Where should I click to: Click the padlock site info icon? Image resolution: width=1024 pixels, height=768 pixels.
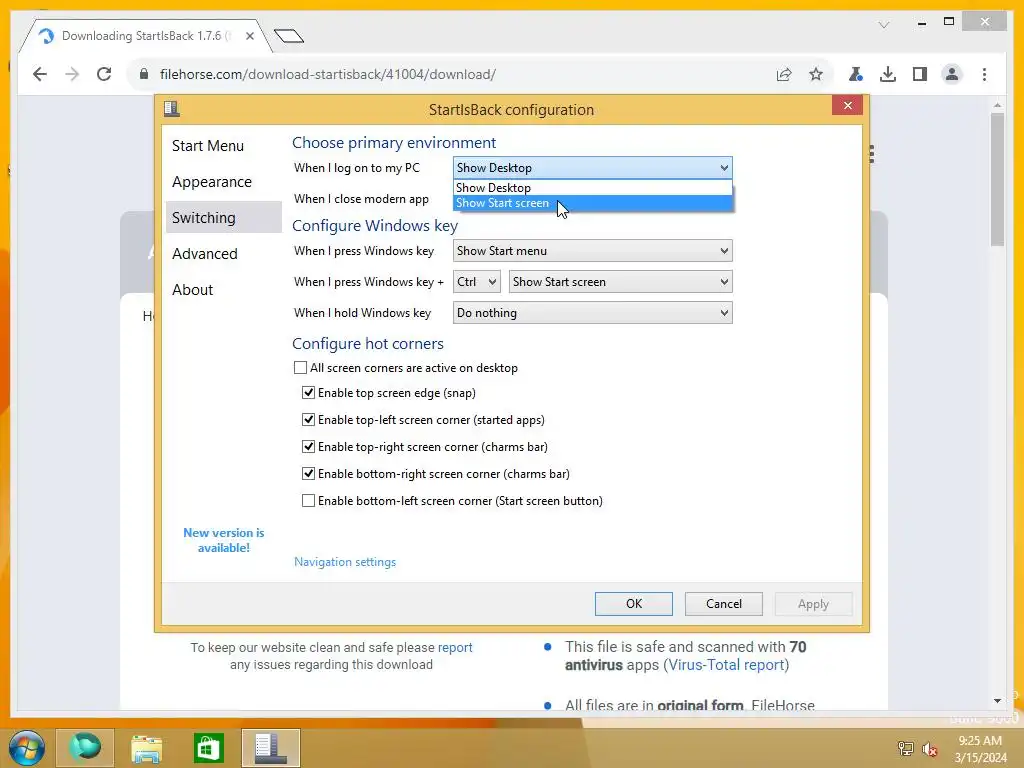click(144, 74)
